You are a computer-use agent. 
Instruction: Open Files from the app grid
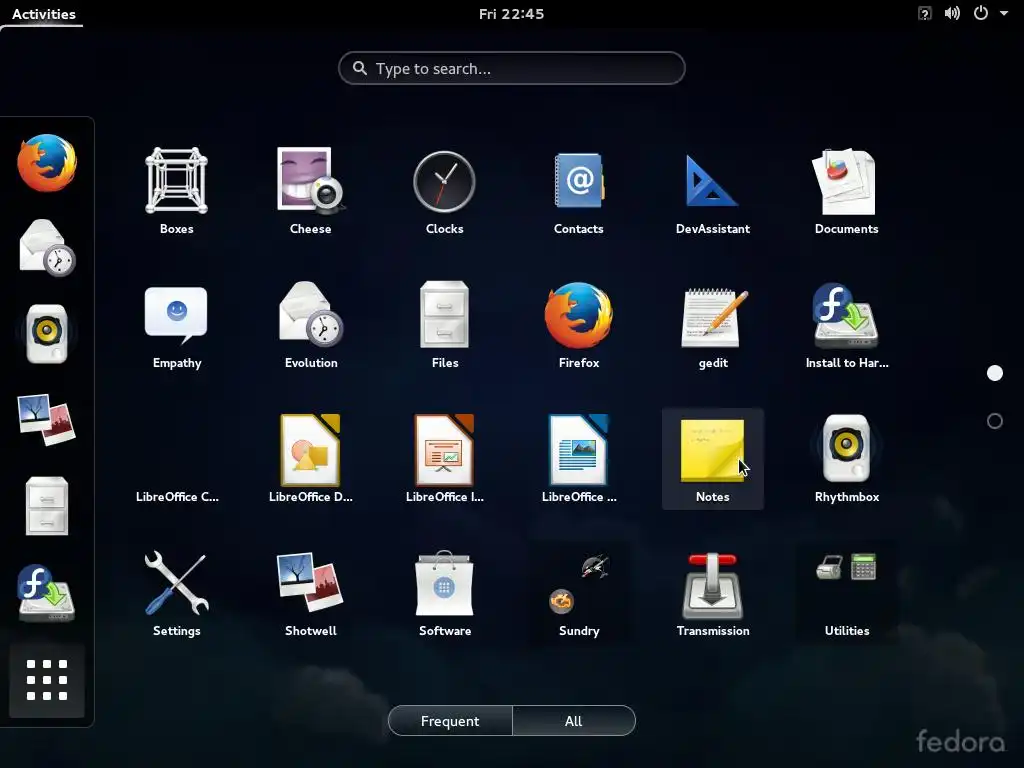click(x=444, y=325)
